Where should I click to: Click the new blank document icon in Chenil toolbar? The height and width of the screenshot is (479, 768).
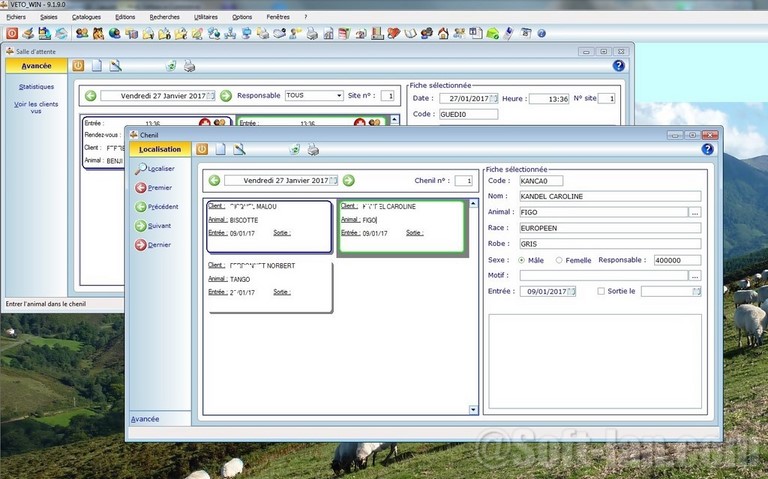coord(220,149)
